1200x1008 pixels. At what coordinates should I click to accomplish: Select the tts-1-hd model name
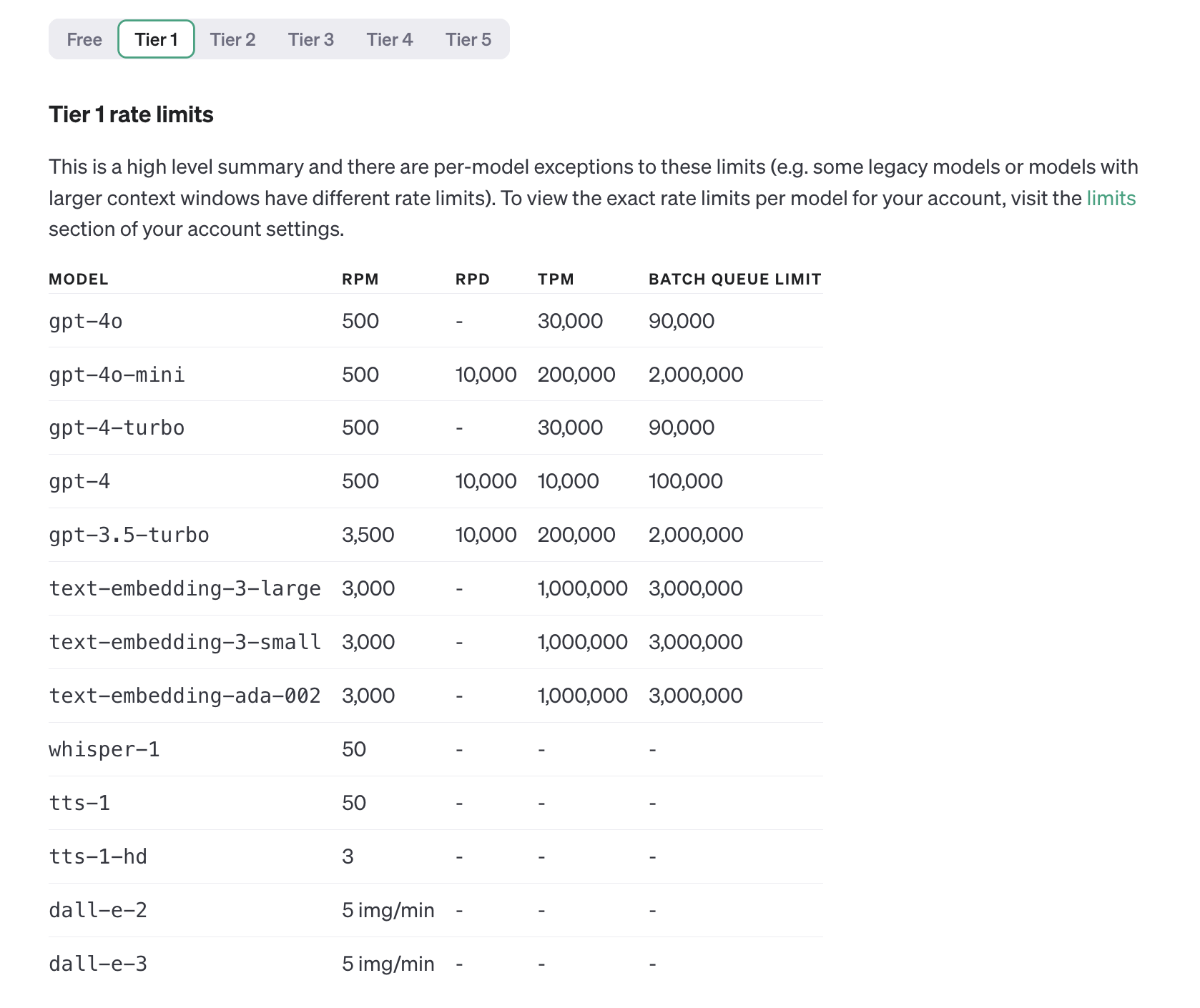point(98,856)
